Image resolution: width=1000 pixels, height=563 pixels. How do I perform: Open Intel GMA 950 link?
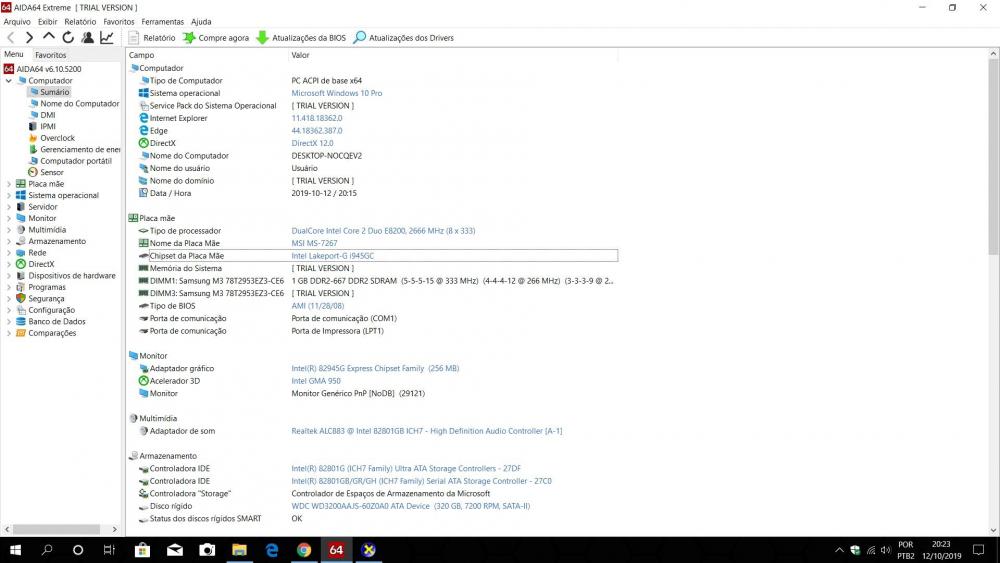316,381
